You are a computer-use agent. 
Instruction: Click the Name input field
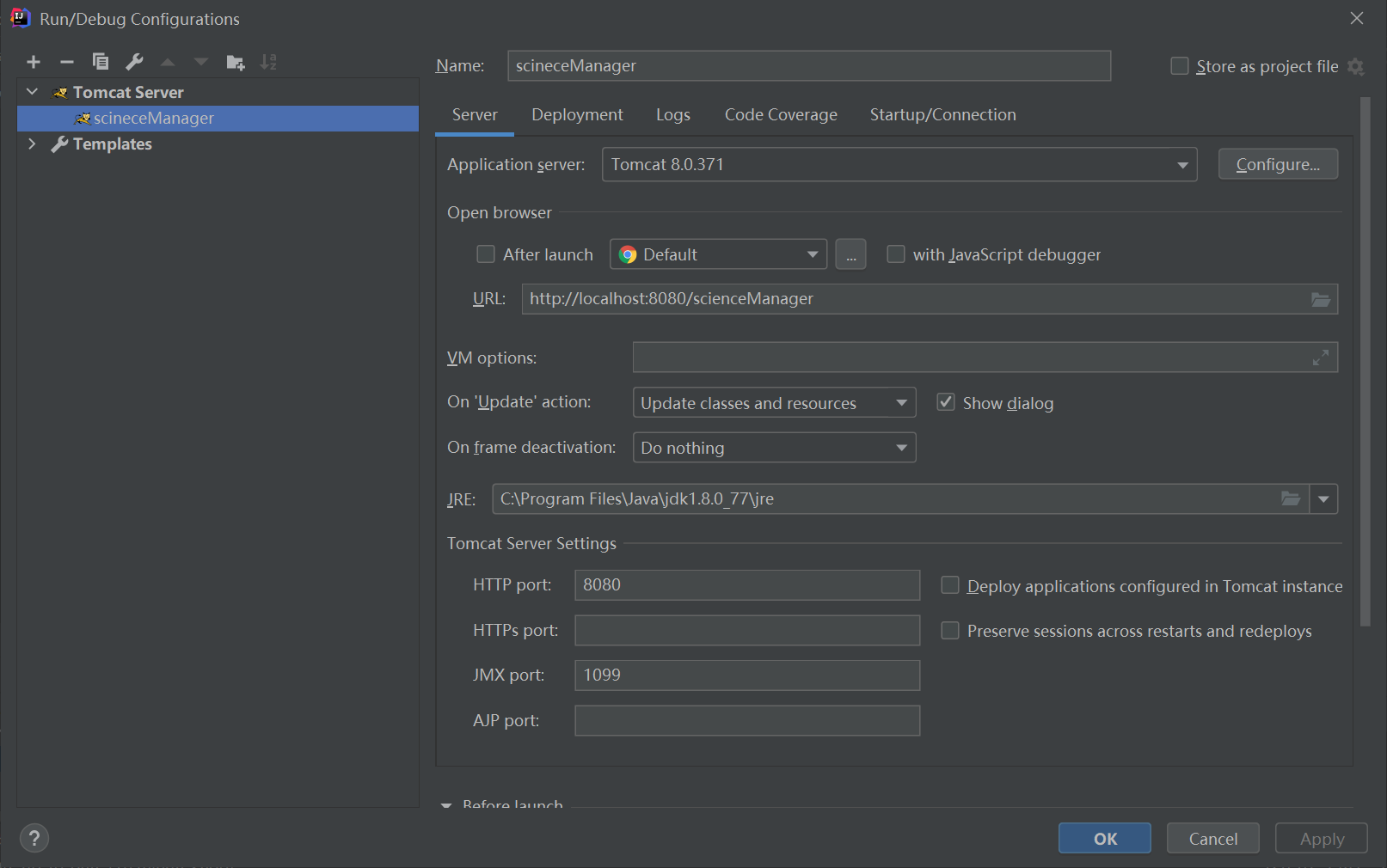point(809,66)
